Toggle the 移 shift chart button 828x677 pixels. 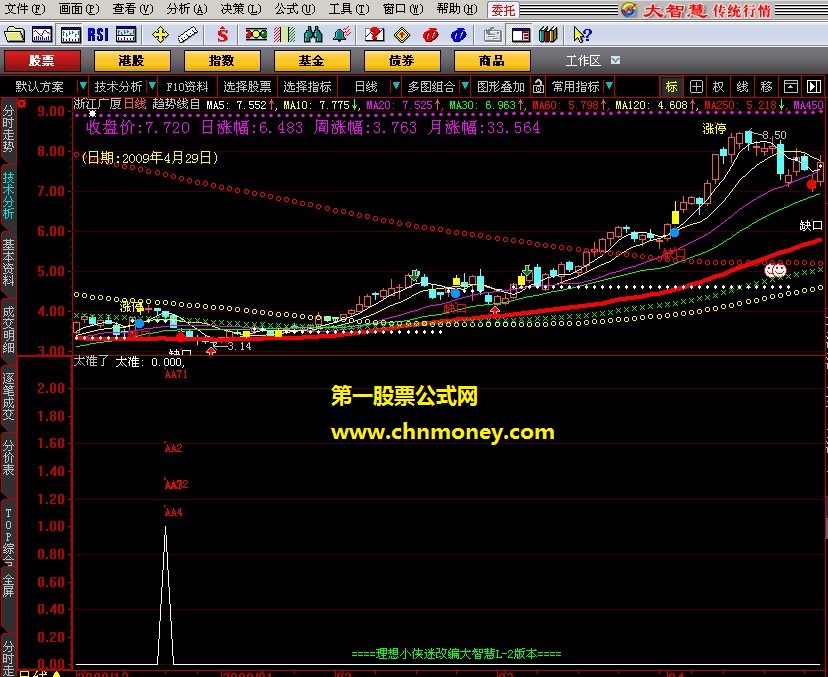pos(766,87)
